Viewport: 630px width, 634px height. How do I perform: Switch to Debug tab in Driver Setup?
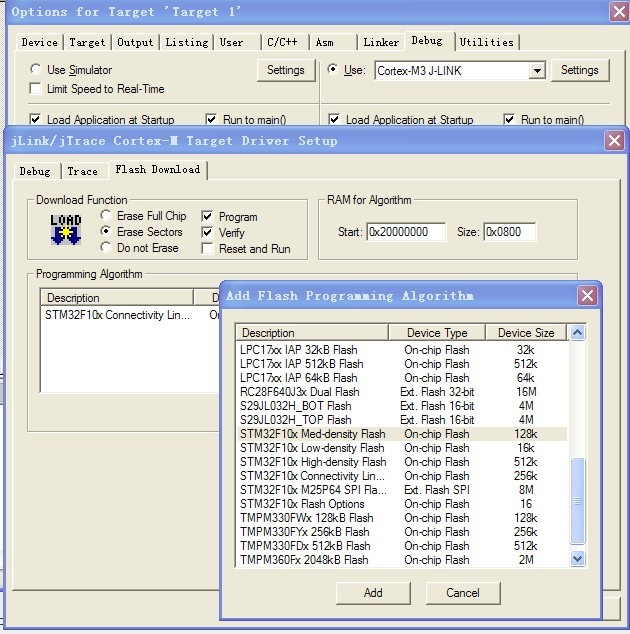click(x=36, y=171)
